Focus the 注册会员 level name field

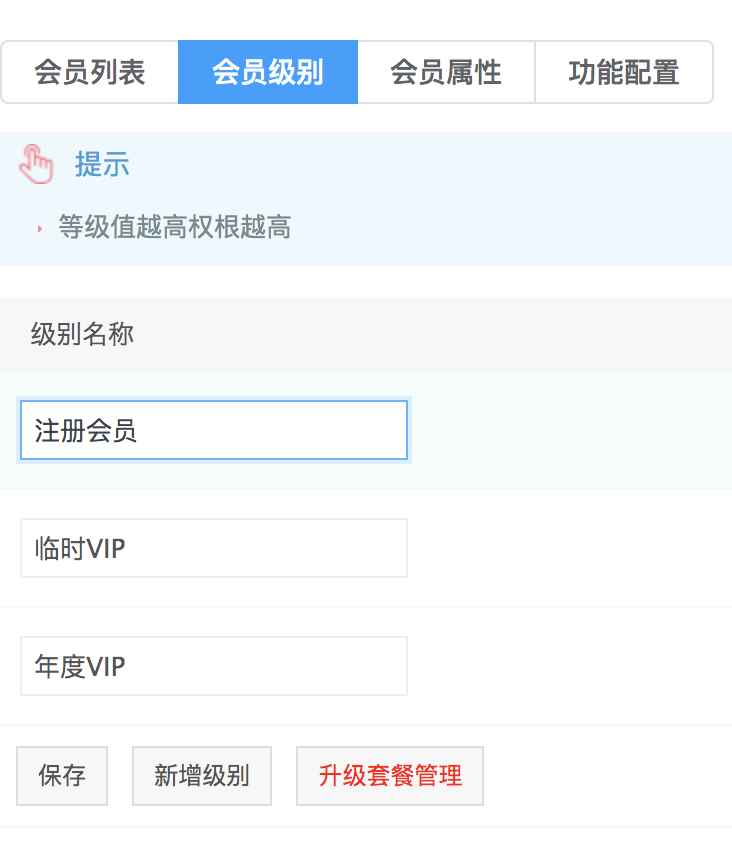coord(214,430)
